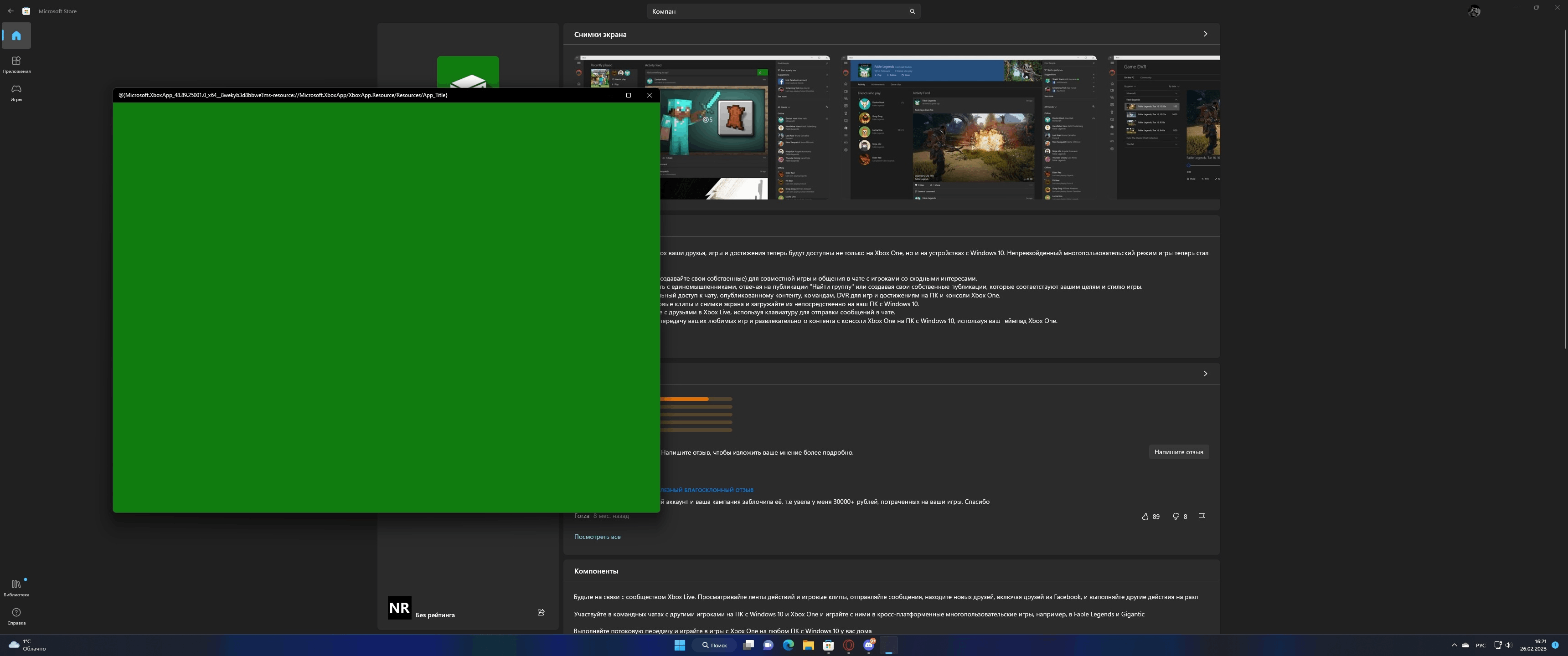Close the XboxApp green window
Screen dimensions: 1568x656
(650, 95)
